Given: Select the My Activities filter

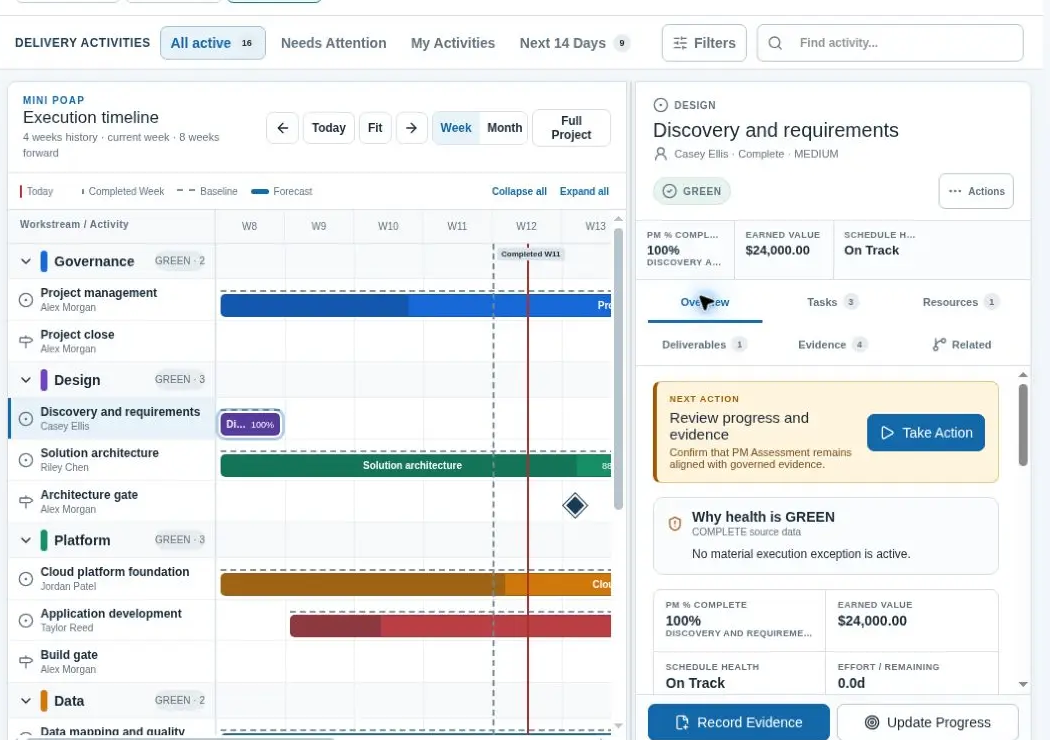Looking at the screenshot, I should (x=453, y=43).
